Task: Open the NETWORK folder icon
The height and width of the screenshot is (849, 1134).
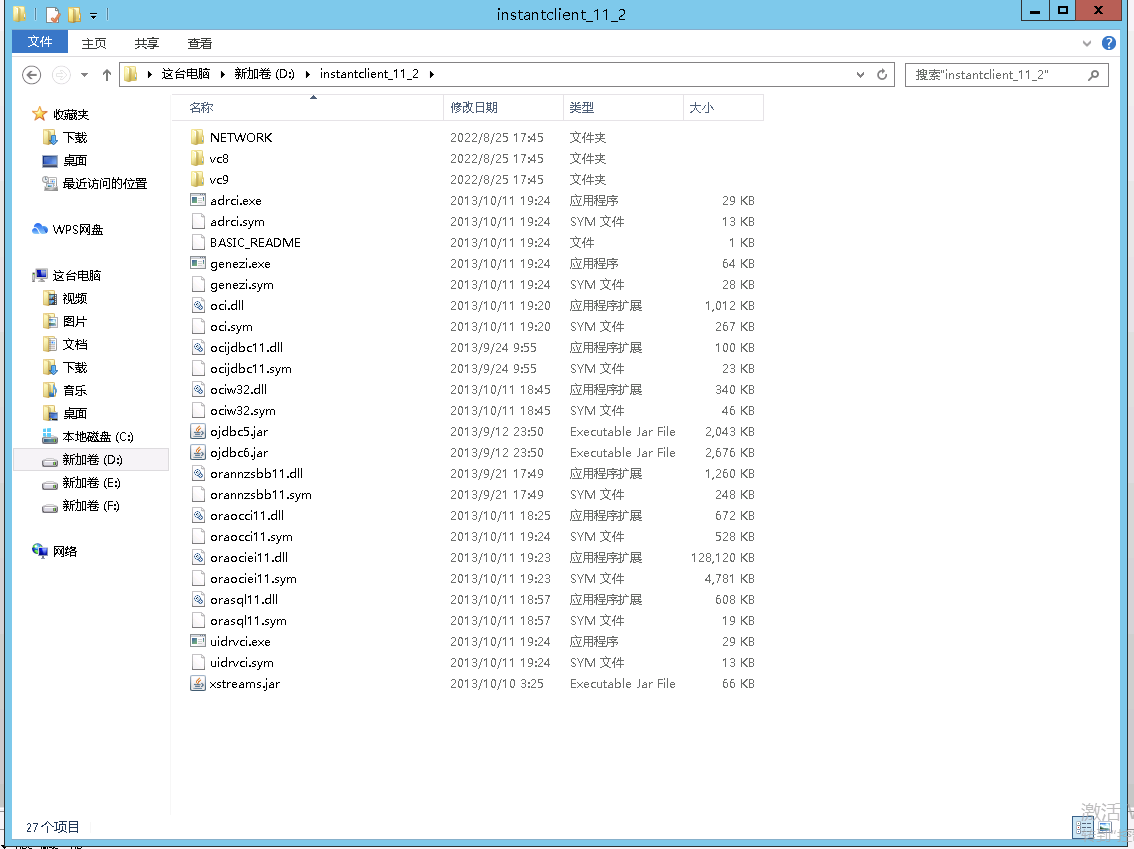Action: [x=197, y=138]
